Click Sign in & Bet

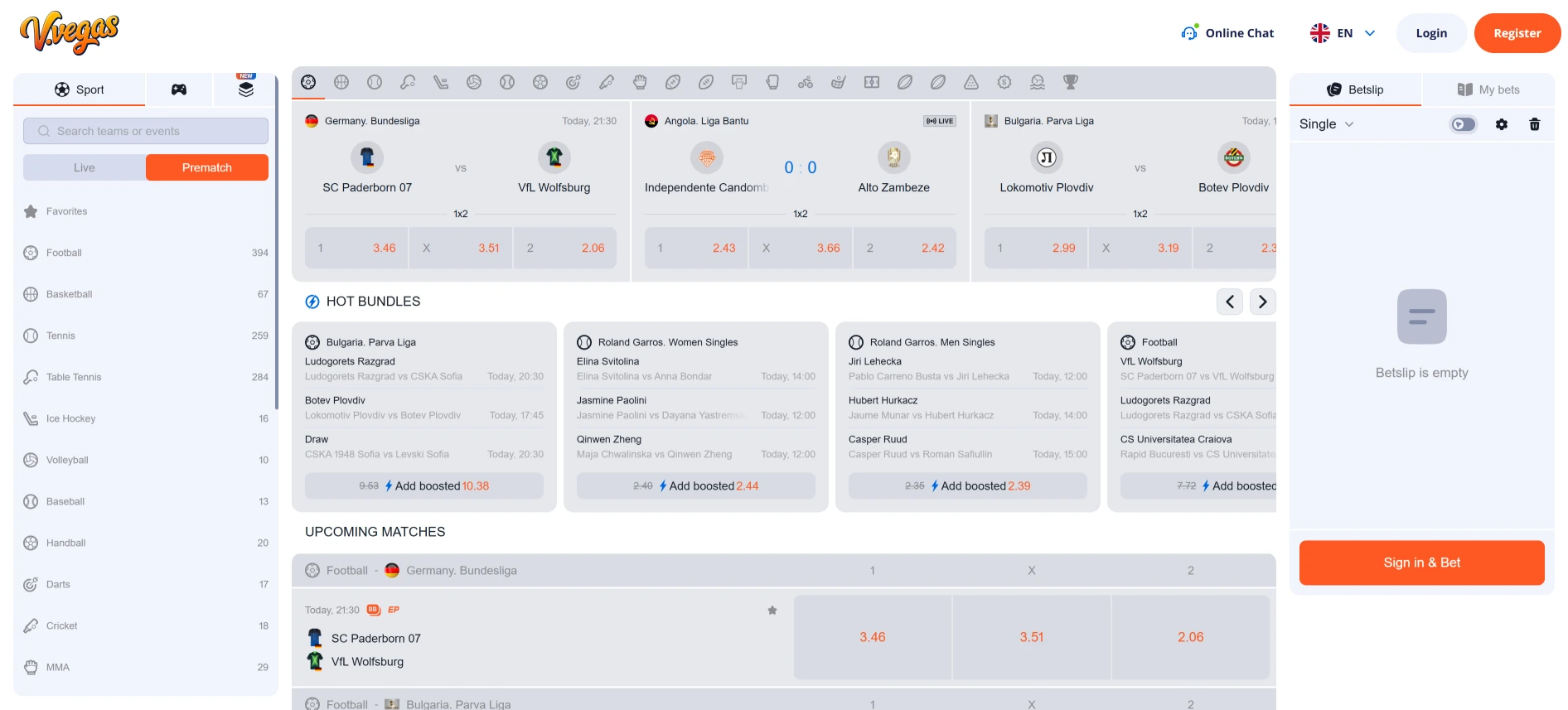click(1422, 563)
